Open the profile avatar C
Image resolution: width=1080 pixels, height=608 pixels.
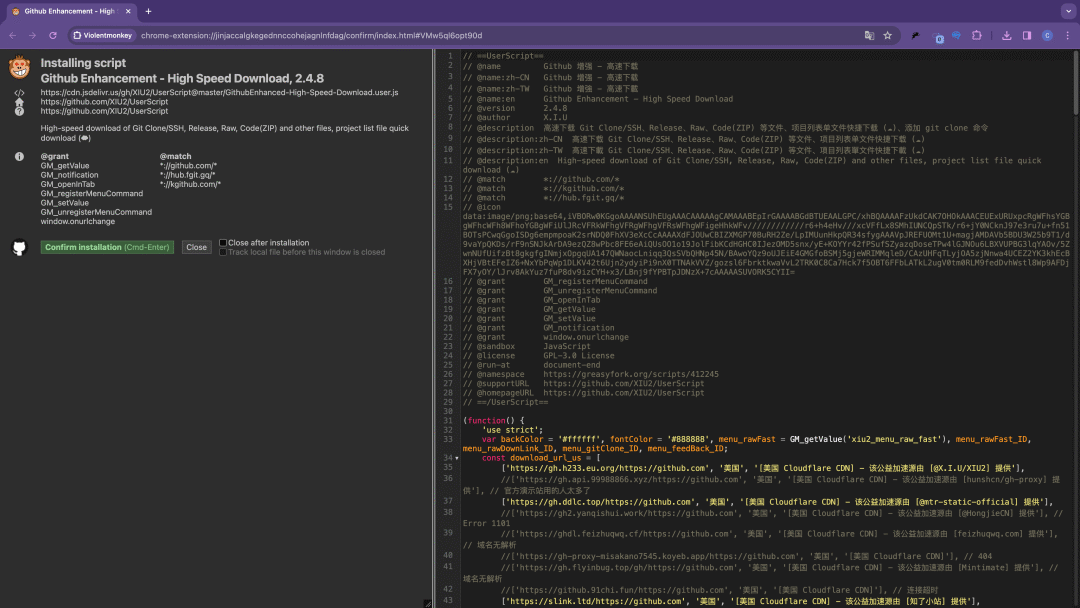coord(1047,35)
